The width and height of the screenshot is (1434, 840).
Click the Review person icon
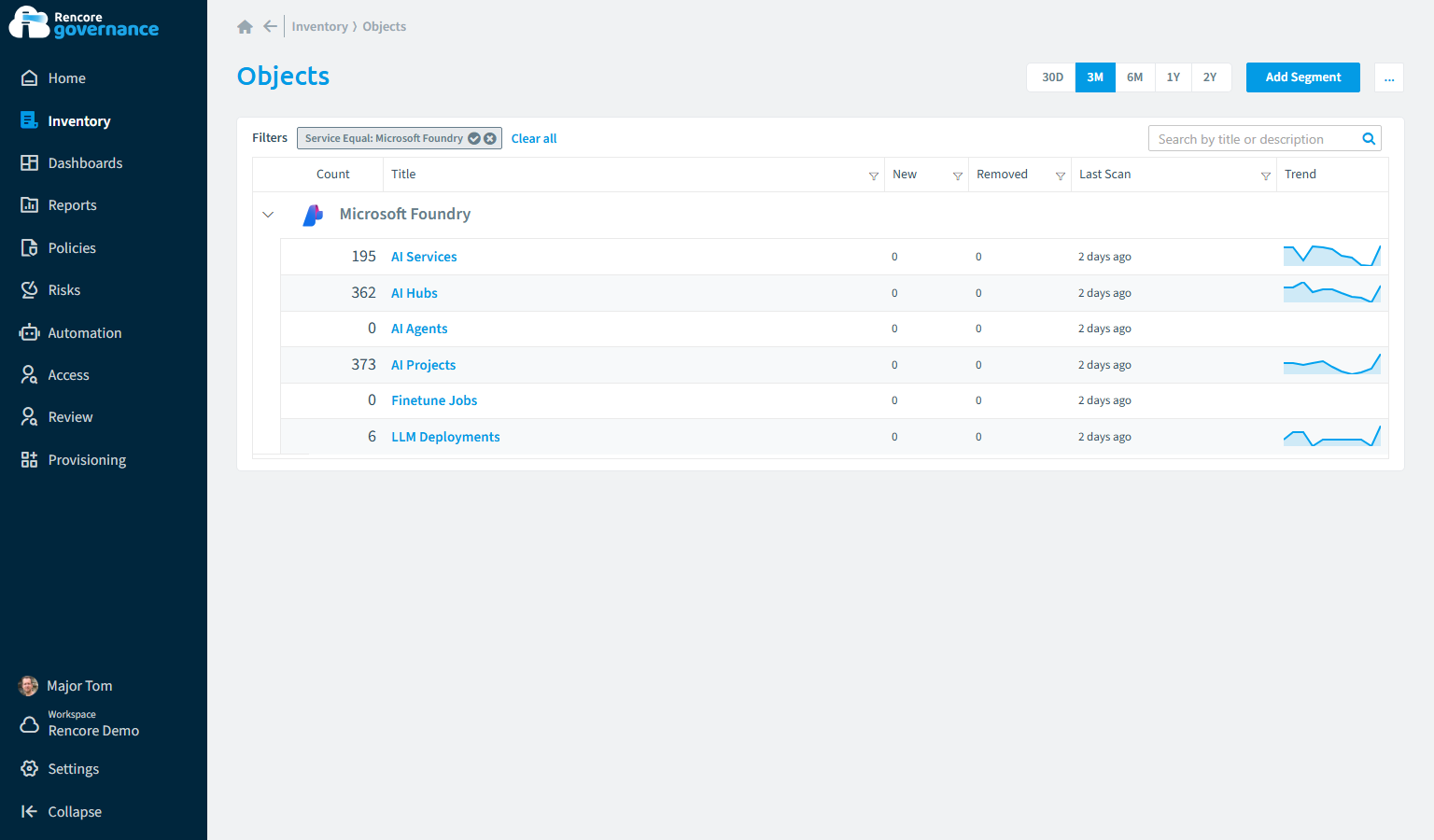coord(30,417)
